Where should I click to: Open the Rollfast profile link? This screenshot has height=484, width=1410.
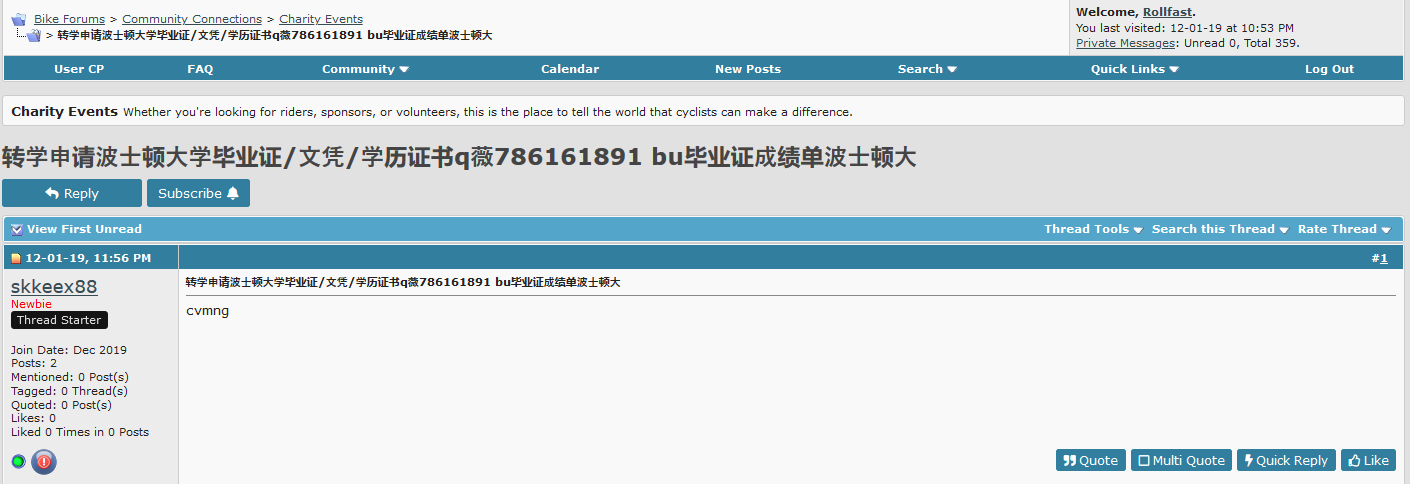click(1167, 12)
